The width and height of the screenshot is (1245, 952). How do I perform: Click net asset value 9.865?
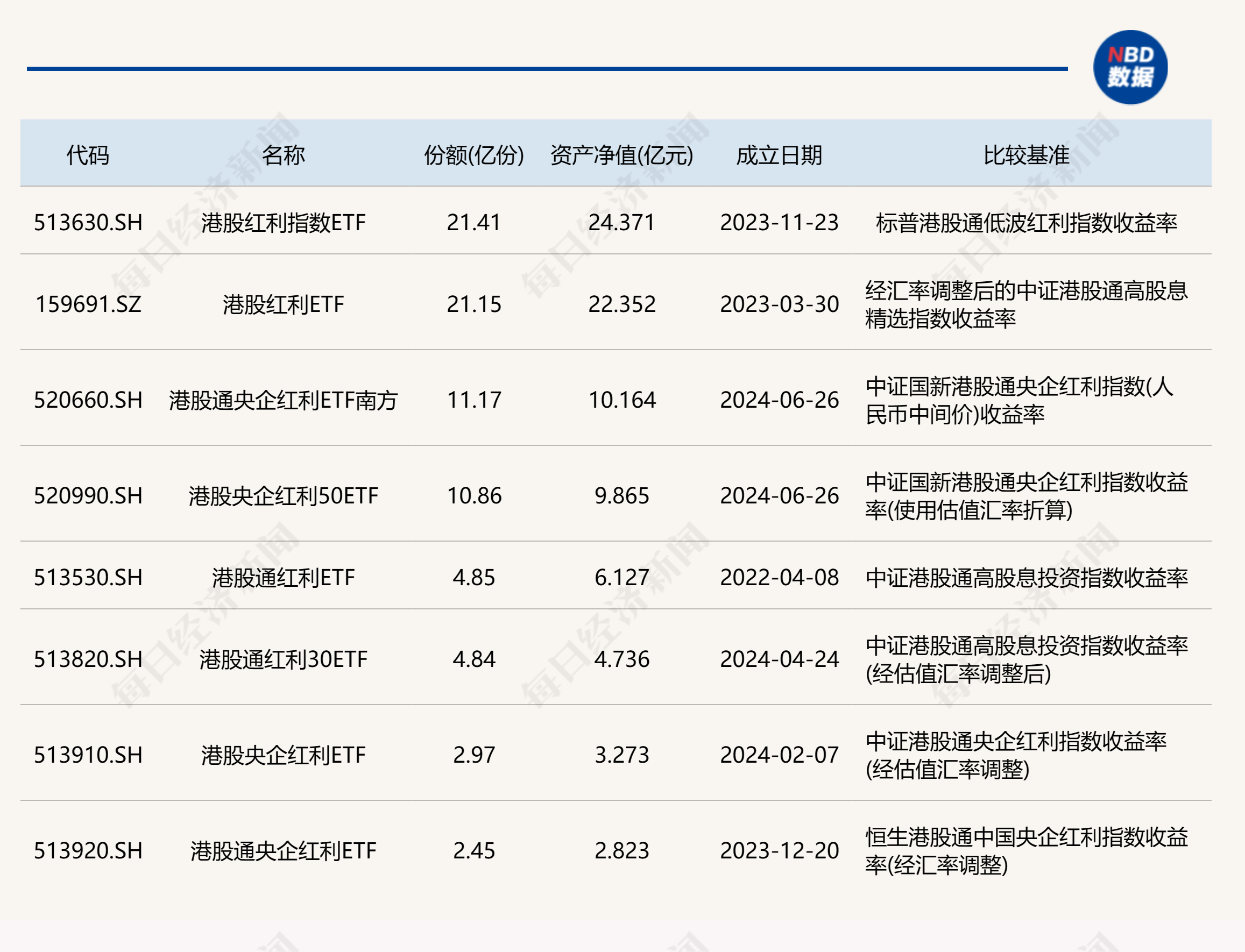pyautogui.click(x=622, y=496)
